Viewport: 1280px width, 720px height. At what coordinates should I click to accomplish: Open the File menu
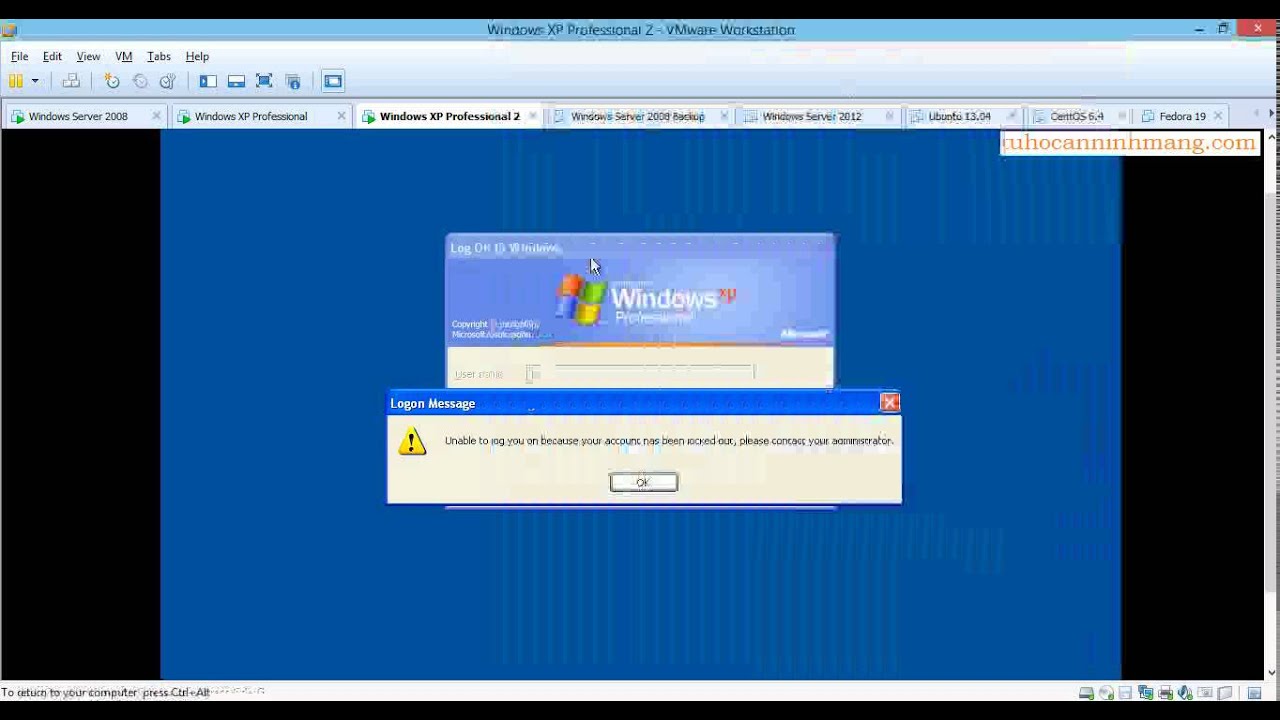click(x=20, y=56)
